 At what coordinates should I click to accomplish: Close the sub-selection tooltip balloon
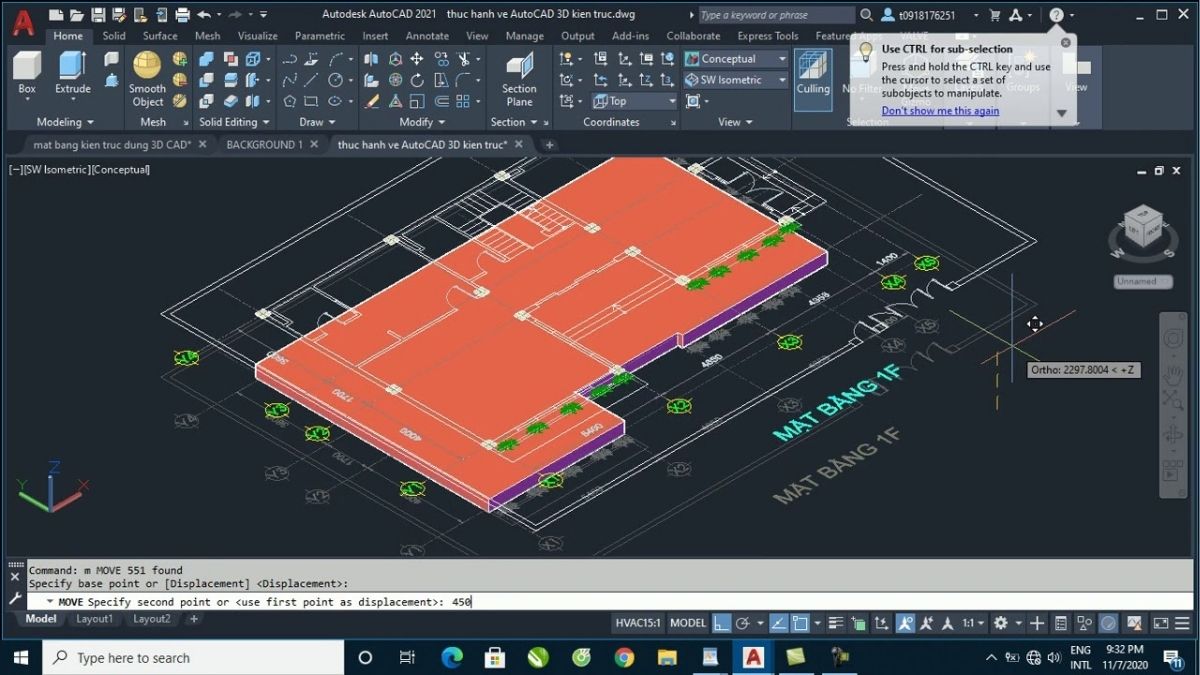click(1065, 42)
